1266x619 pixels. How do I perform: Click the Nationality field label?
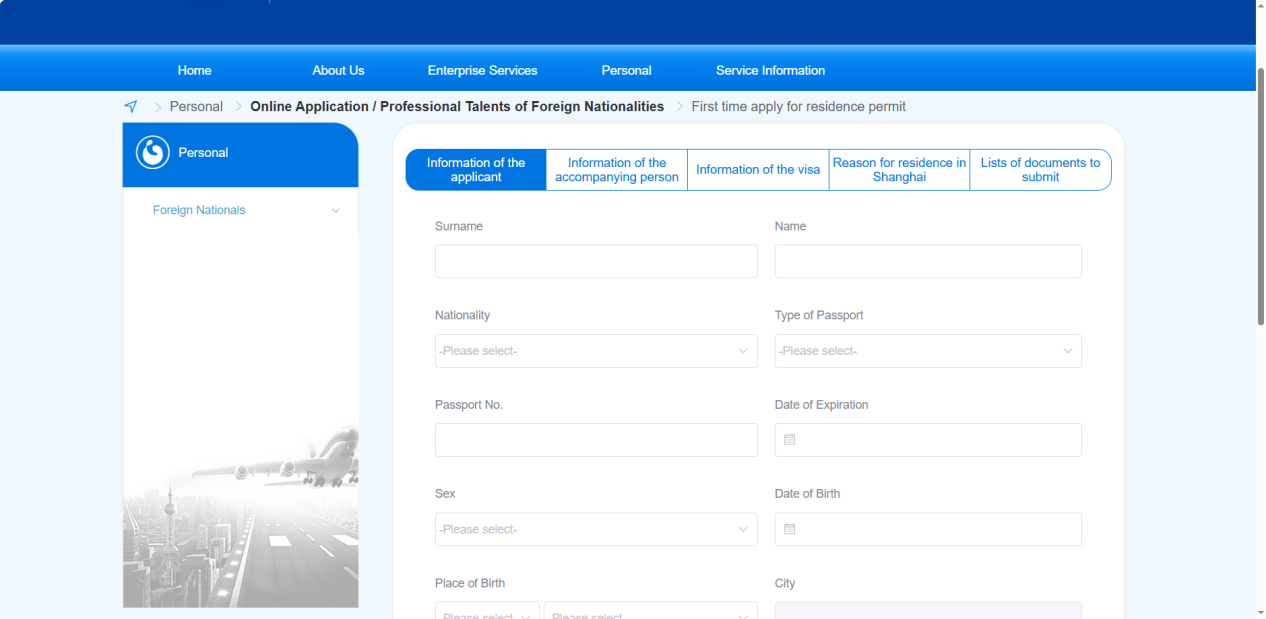tap(462, 315)
